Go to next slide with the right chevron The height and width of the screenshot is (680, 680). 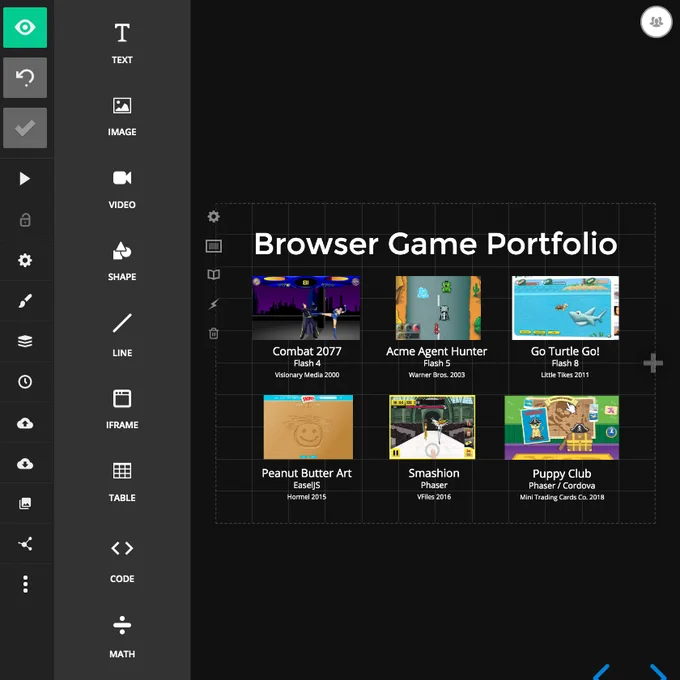point(658,671)
